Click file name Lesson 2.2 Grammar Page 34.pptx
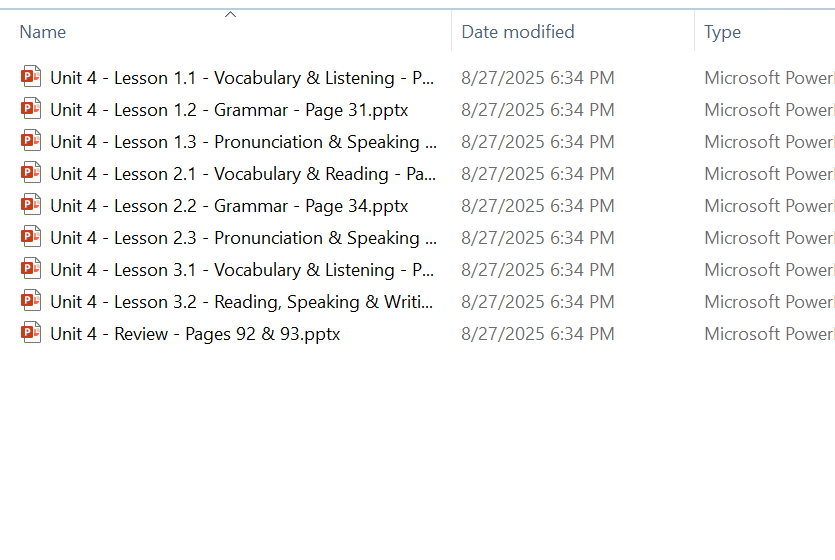 [x=229, y=205]
